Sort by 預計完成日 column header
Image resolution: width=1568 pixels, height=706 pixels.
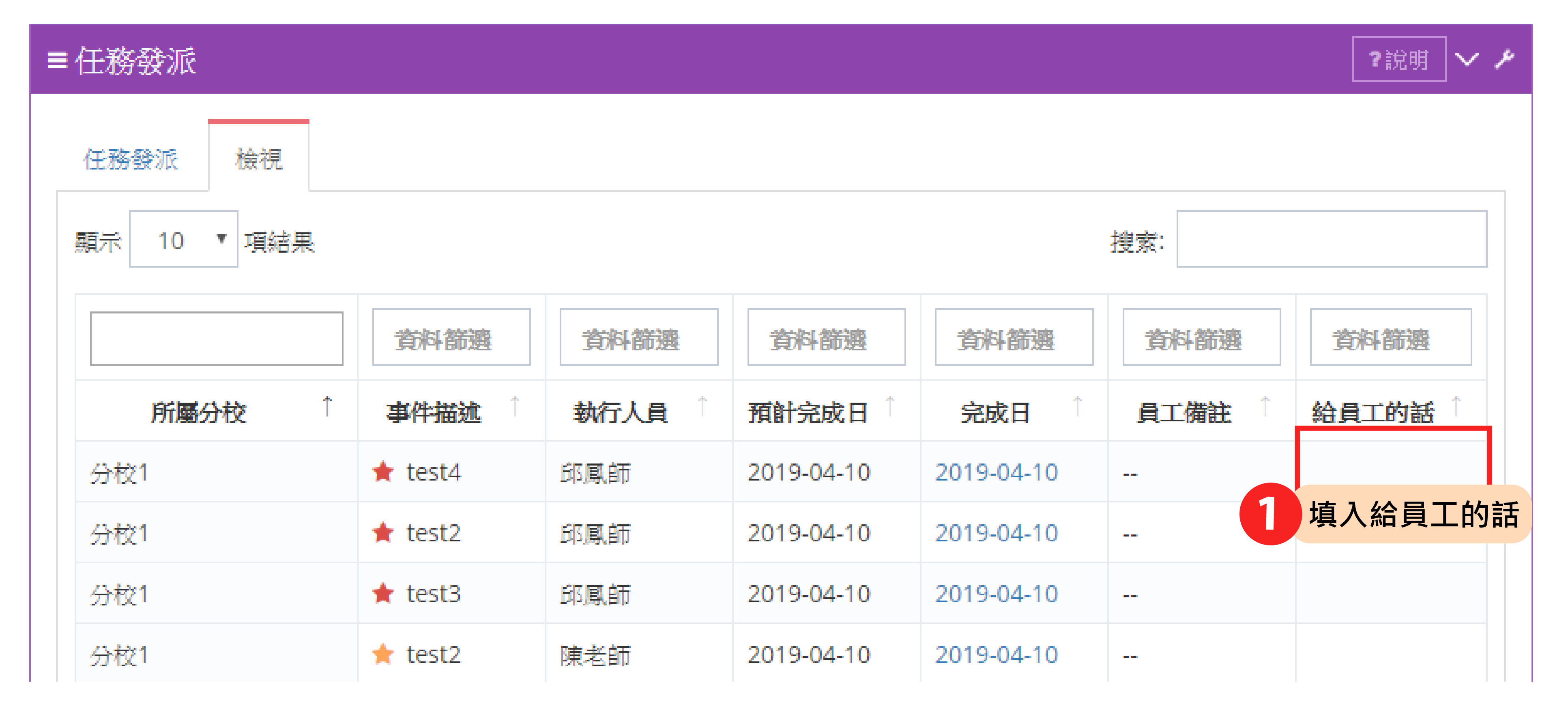click(x=808, y=413)
